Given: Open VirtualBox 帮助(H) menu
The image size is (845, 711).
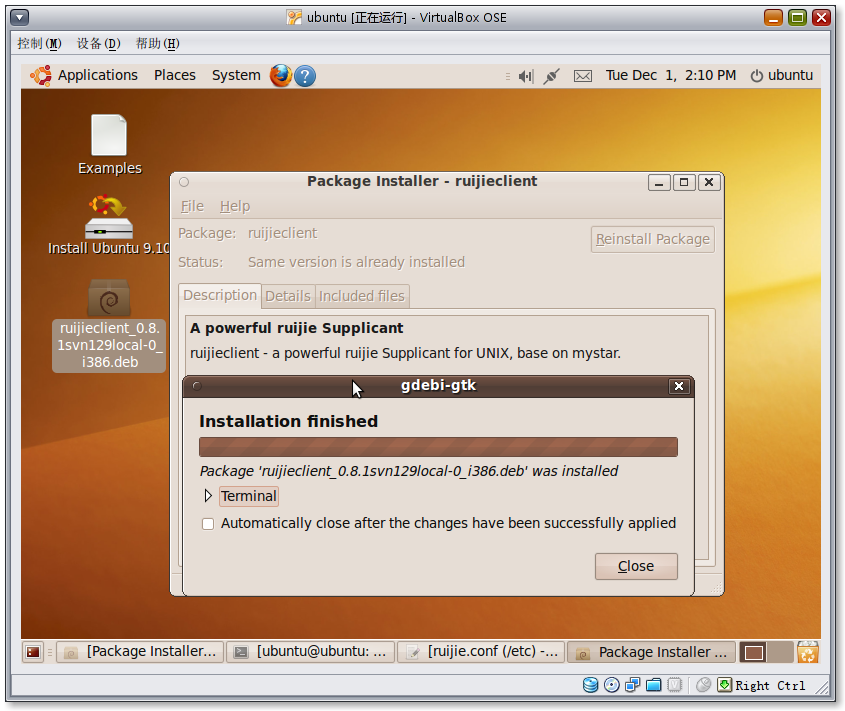Looking at the screenshot, I should [157, 44].
